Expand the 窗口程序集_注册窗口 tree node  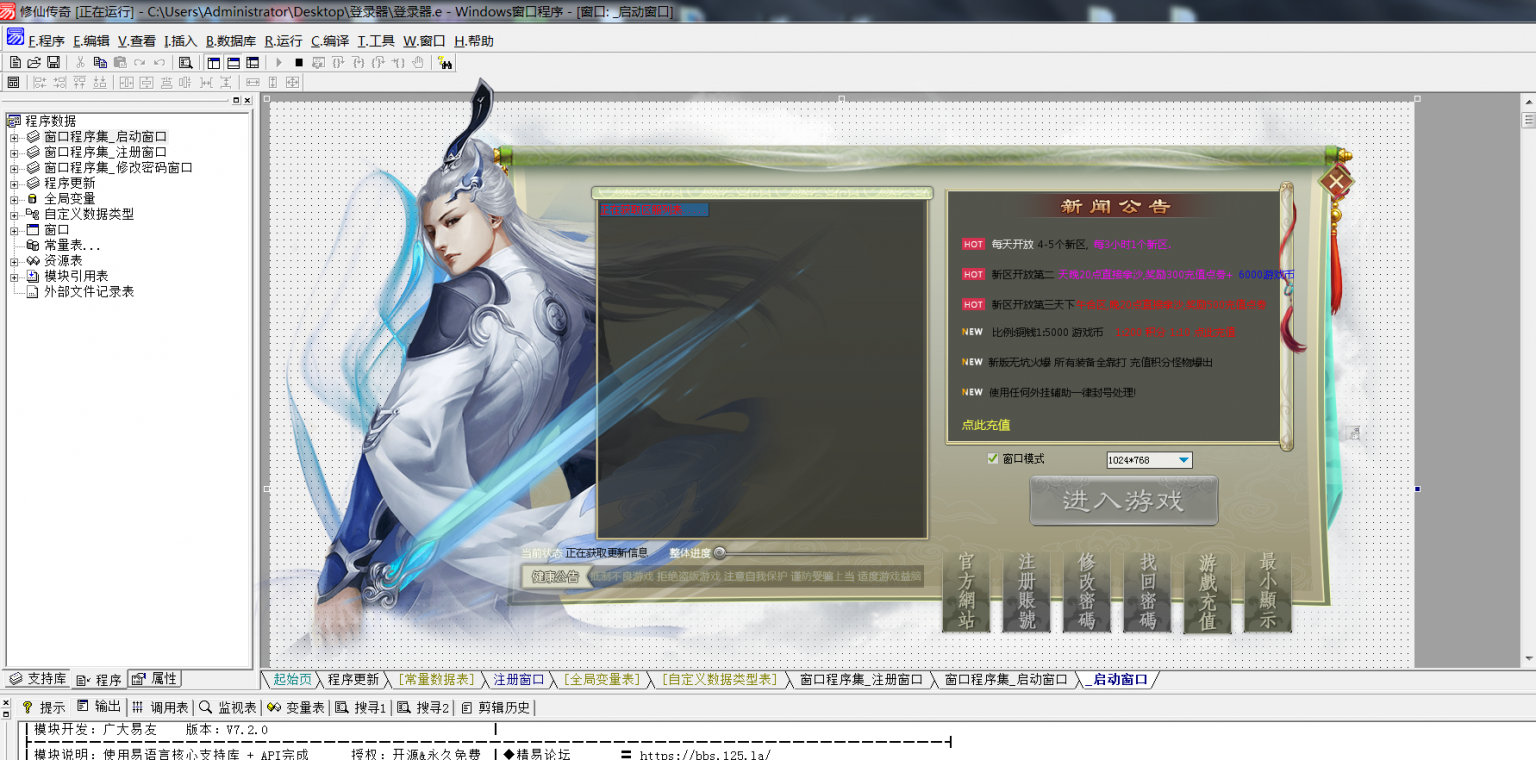pyautogui.click(x=14, y=153)
